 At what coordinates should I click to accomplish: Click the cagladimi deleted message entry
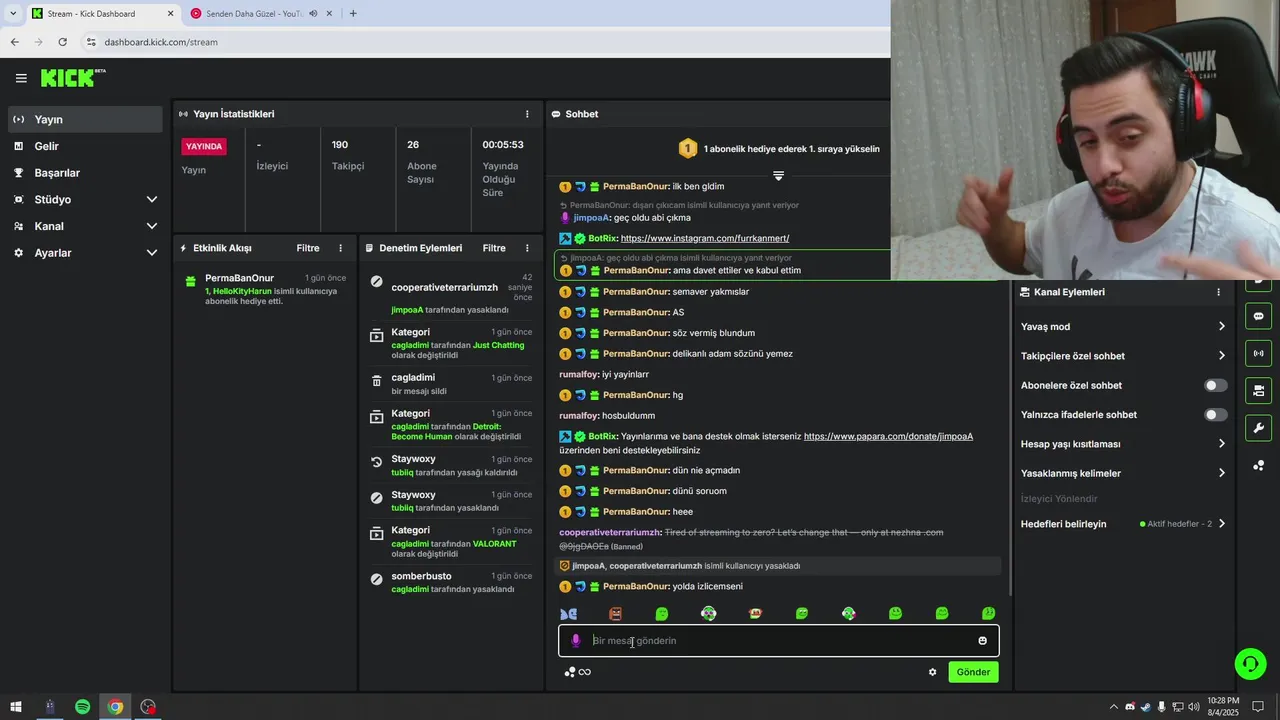(x=450, y=383)
